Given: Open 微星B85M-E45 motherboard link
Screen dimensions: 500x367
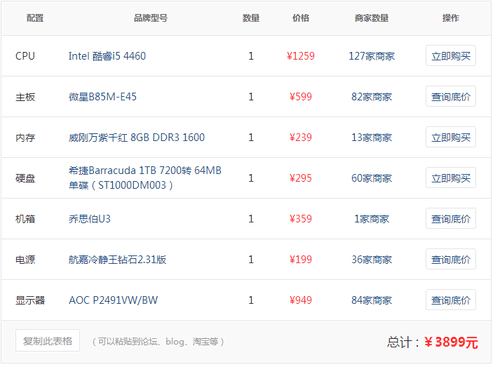Looking at the screenshot, I should click(x=103, y=97).
